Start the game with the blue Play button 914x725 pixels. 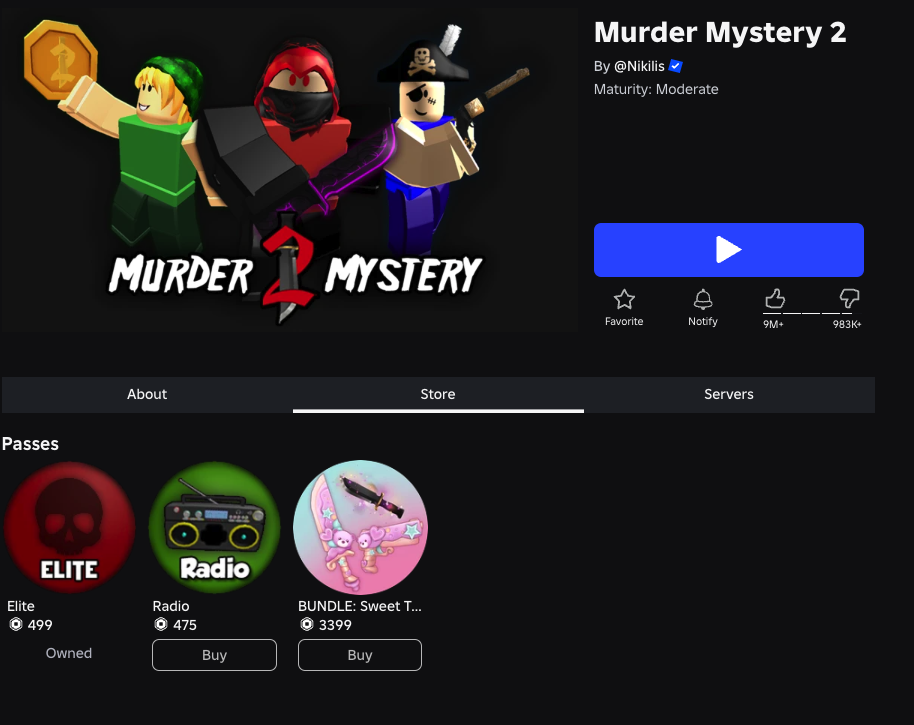tap(729, 249)
